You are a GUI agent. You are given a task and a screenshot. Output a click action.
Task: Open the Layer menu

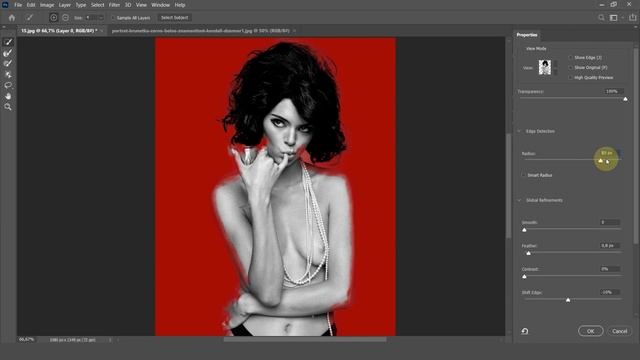[64, 5]
